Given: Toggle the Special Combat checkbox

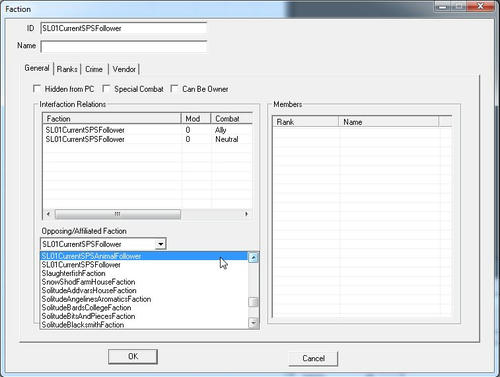Looking at the screenshot, I should [x=106, y=89].
